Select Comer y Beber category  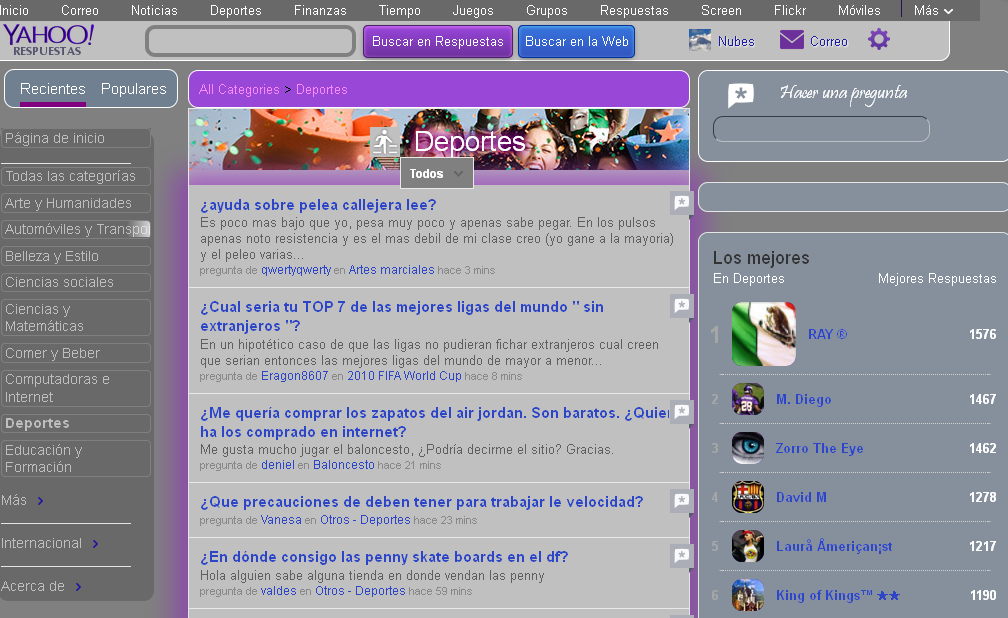pyautogui.click(x=76, y=353)
